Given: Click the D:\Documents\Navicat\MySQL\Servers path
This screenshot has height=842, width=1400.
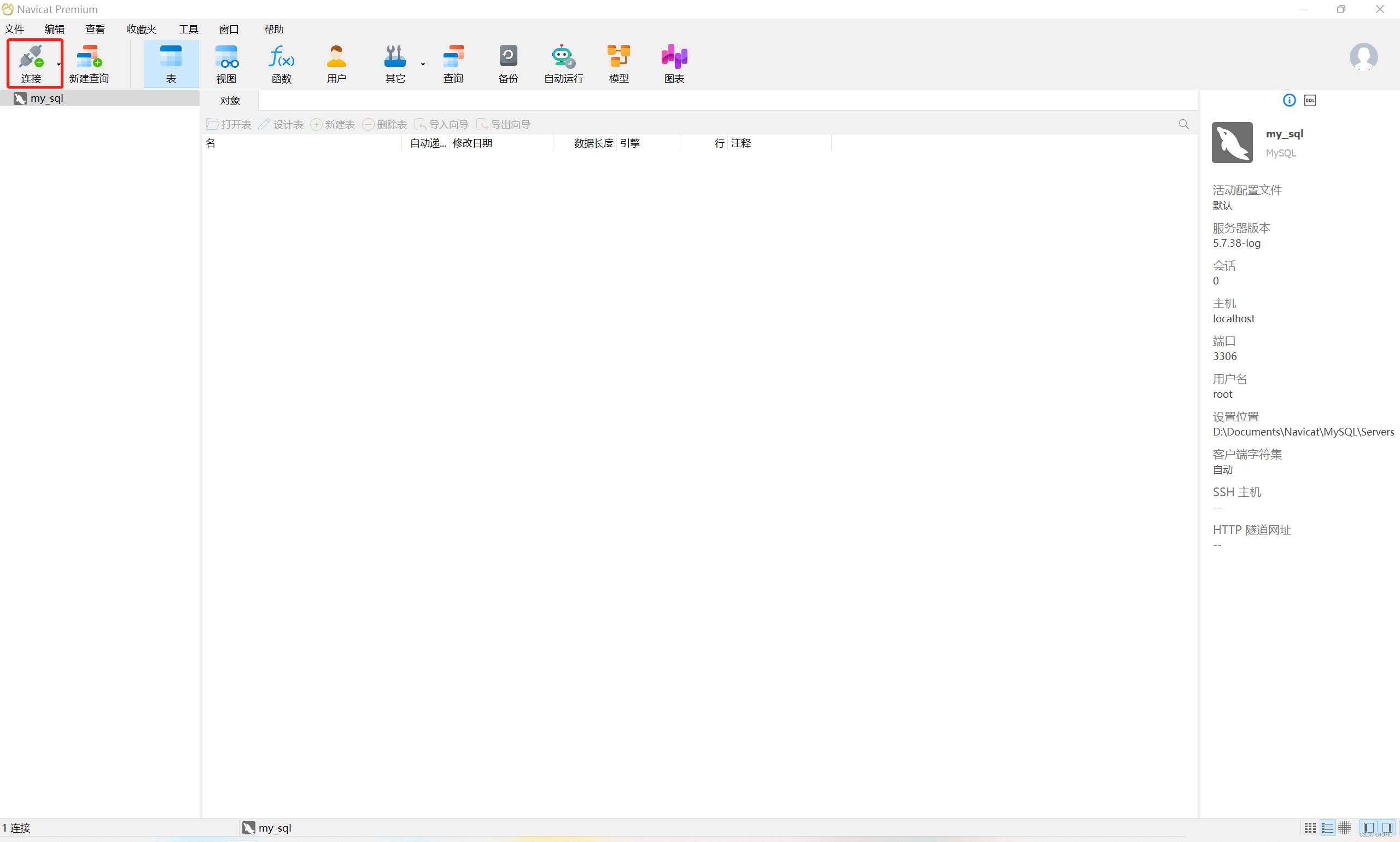Looking at the screenshot, I should (1303, 432).
